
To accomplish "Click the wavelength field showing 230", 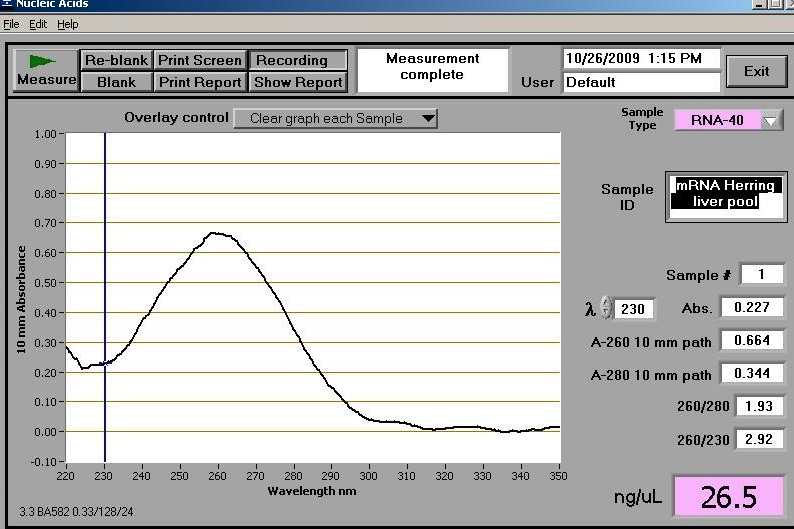I will (x=634, y=309).
